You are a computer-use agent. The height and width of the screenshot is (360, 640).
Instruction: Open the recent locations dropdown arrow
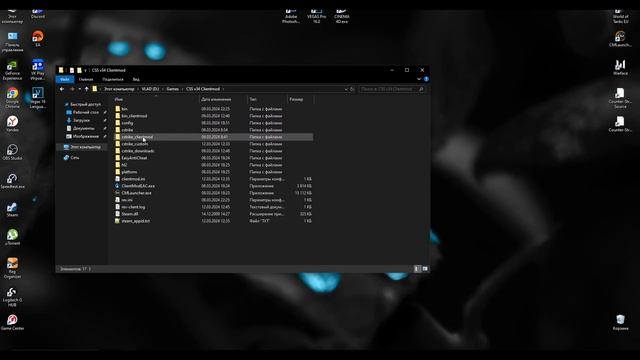point(80,89)
